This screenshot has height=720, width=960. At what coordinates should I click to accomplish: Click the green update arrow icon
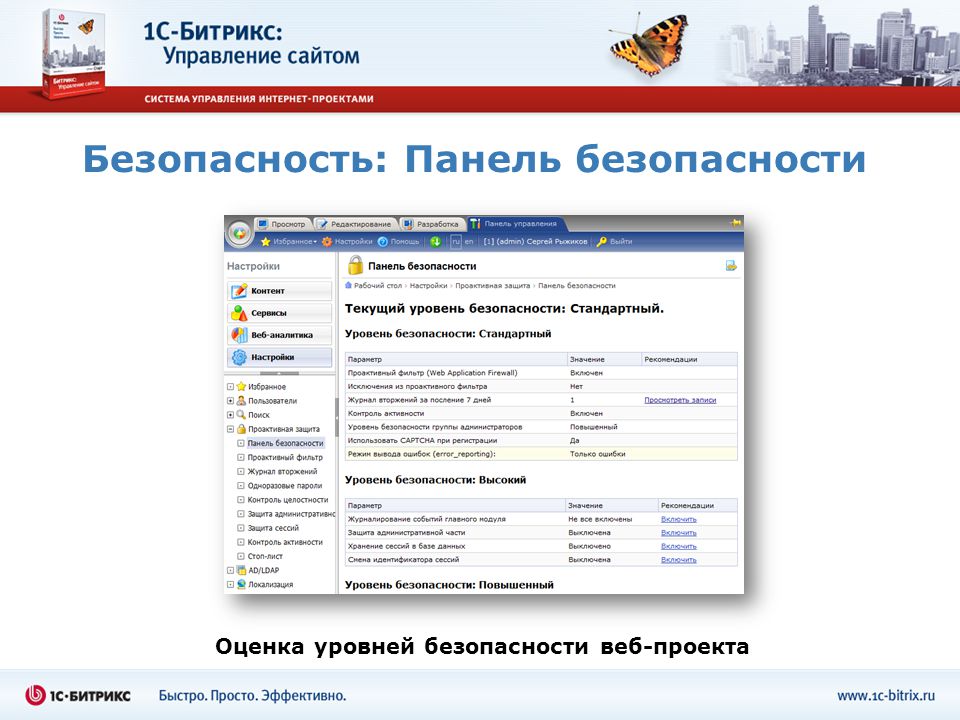tap(435, 242)
